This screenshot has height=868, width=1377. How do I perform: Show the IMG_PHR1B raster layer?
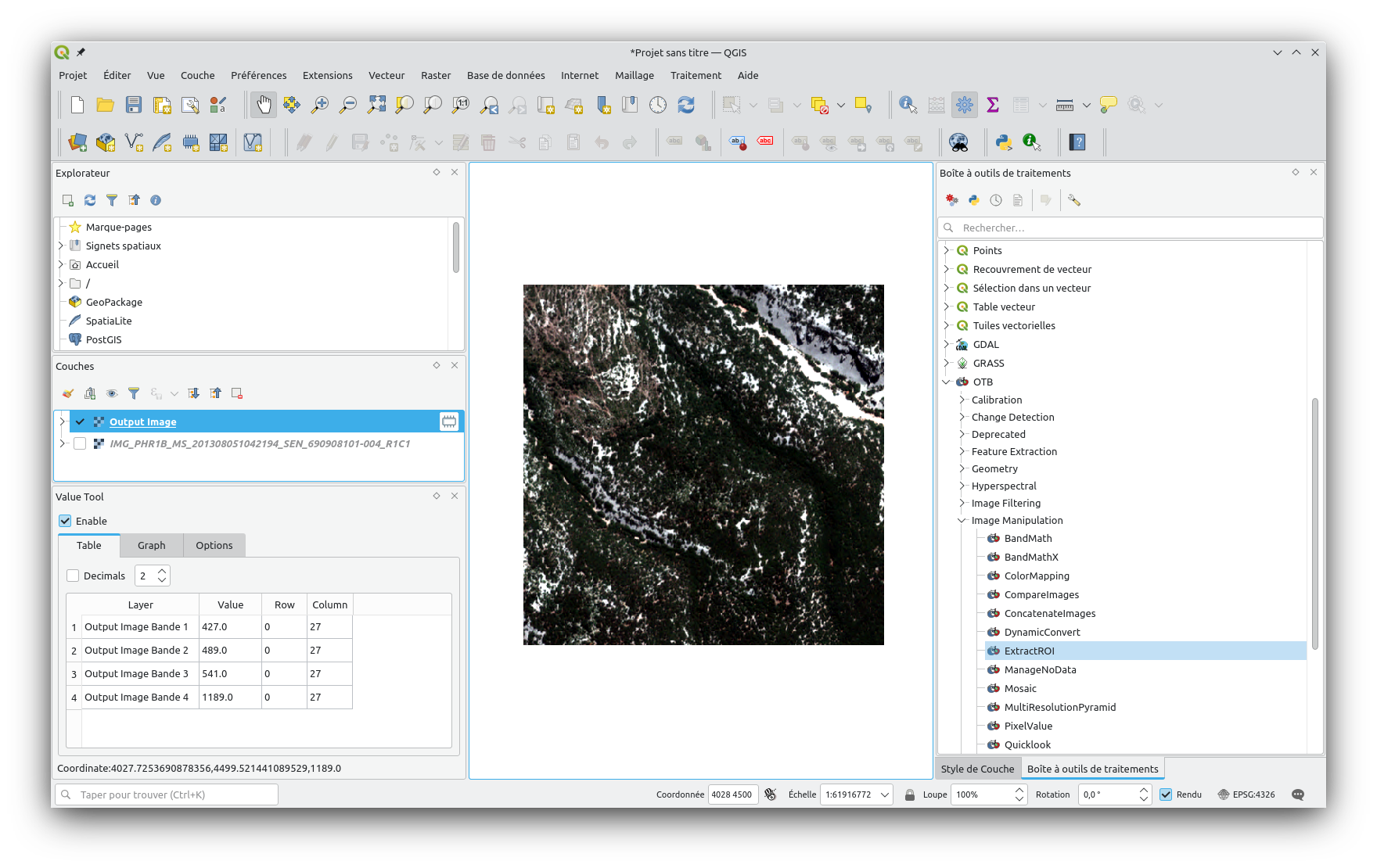pos(80,443)
